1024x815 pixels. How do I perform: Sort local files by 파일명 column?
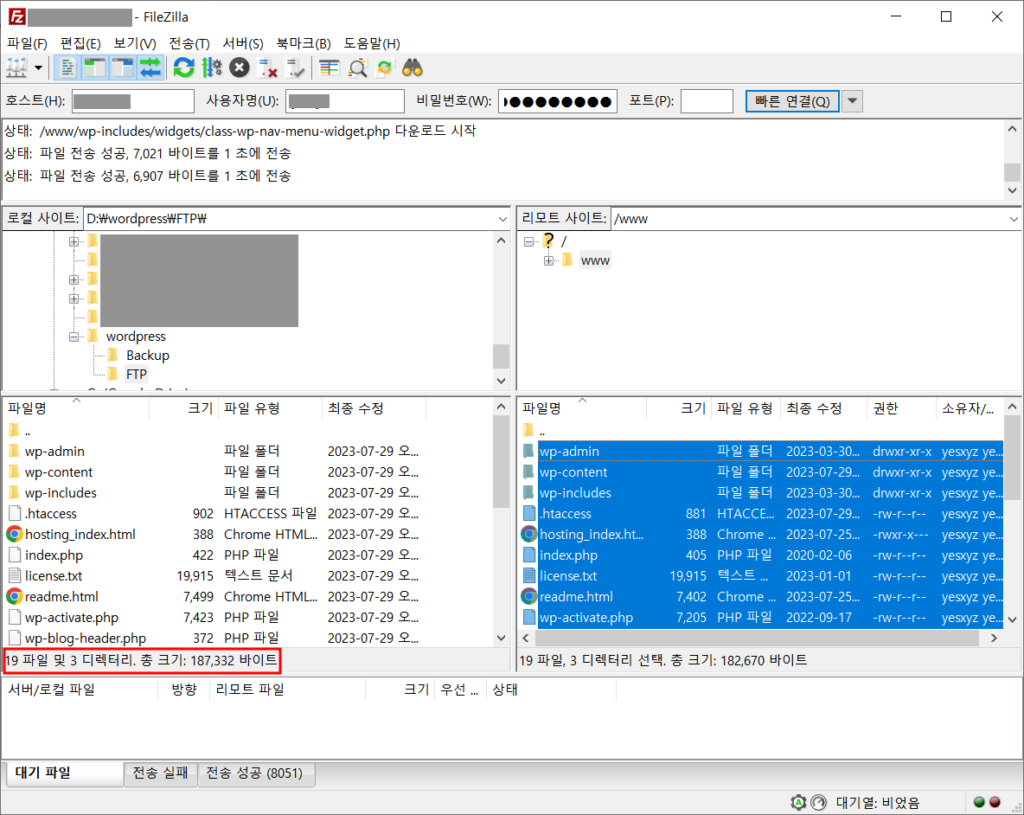click(x=76, y=408)
